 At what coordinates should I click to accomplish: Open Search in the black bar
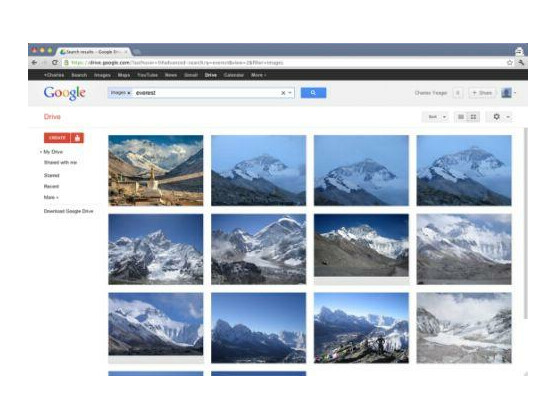click(x=79, y=75)
